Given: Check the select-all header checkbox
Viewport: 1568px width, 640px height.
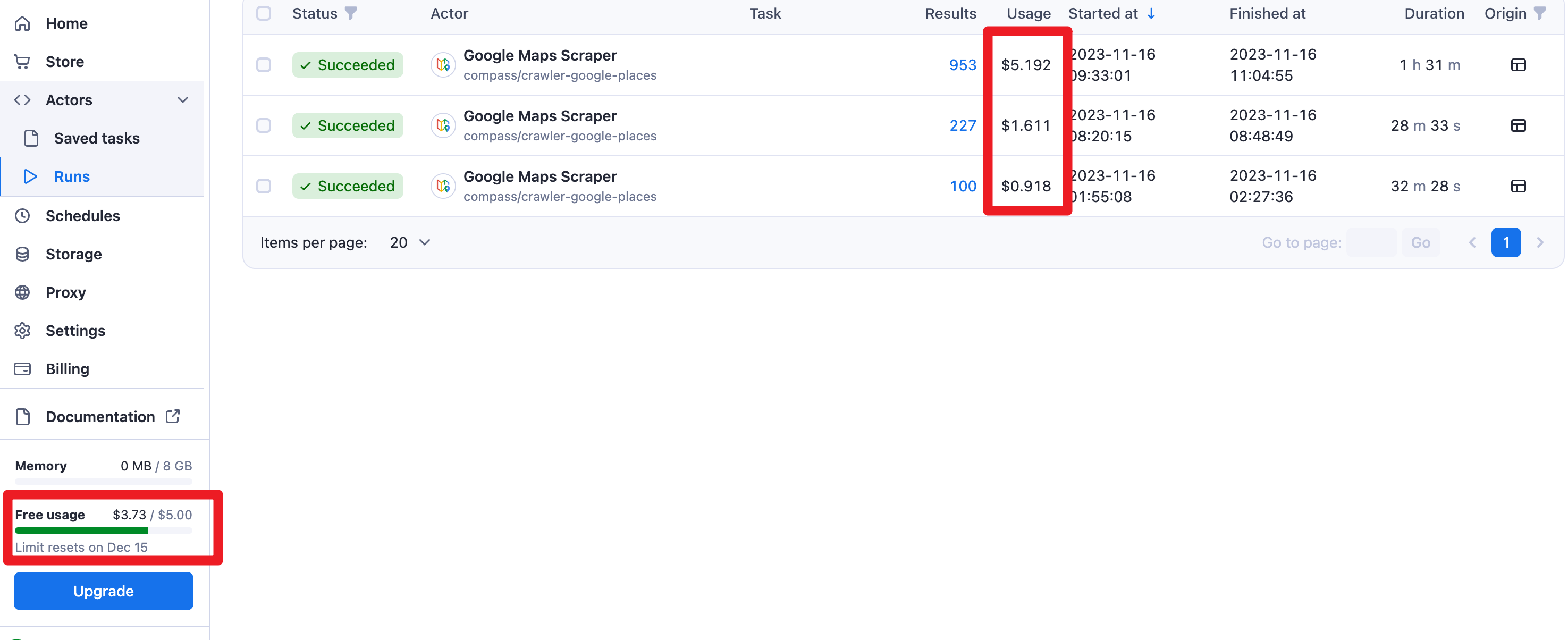Looking at the screenshot, I should [264, 13].
